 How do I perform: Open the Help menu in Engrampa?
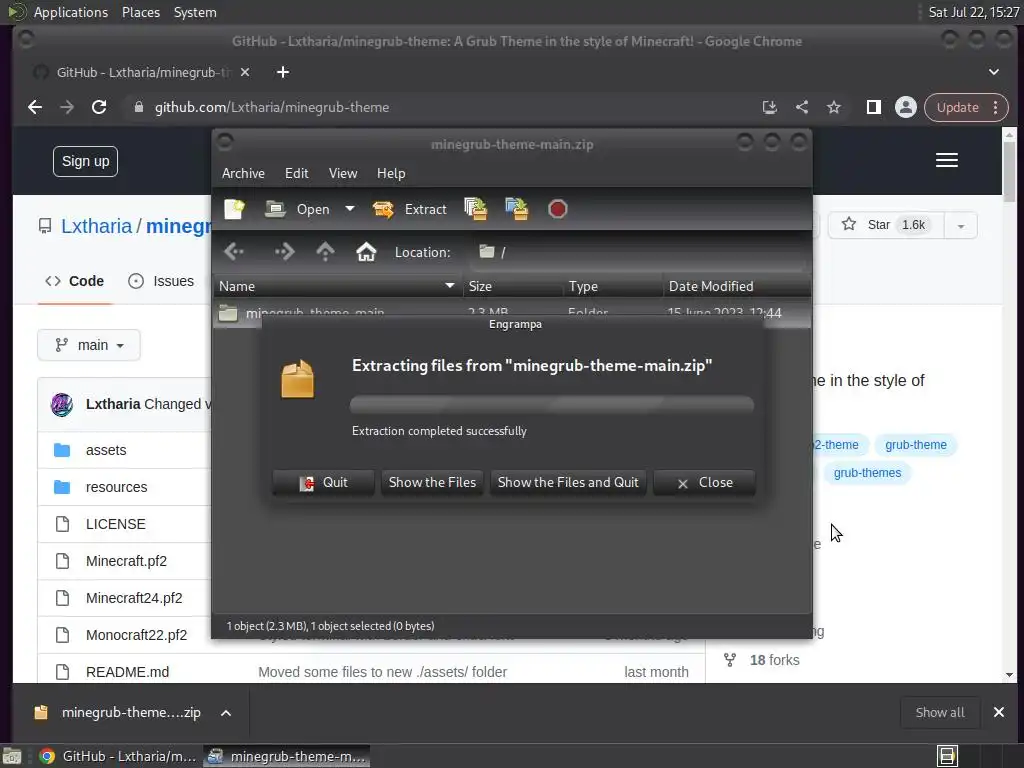(391, 173)
